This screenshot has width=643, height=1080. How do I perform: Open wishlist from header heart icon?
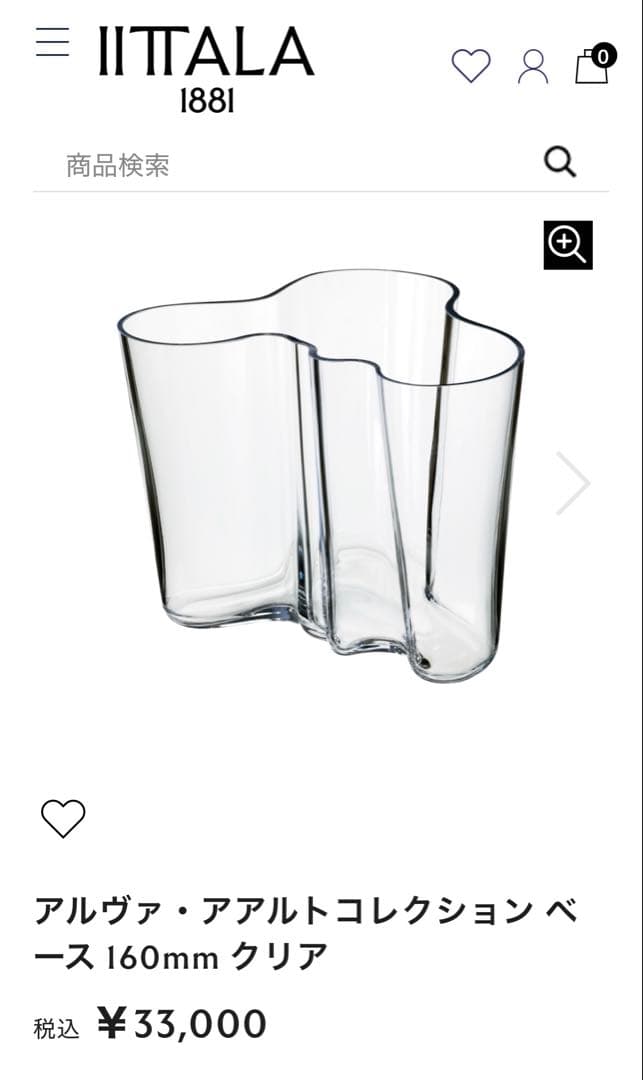(471, 66)
